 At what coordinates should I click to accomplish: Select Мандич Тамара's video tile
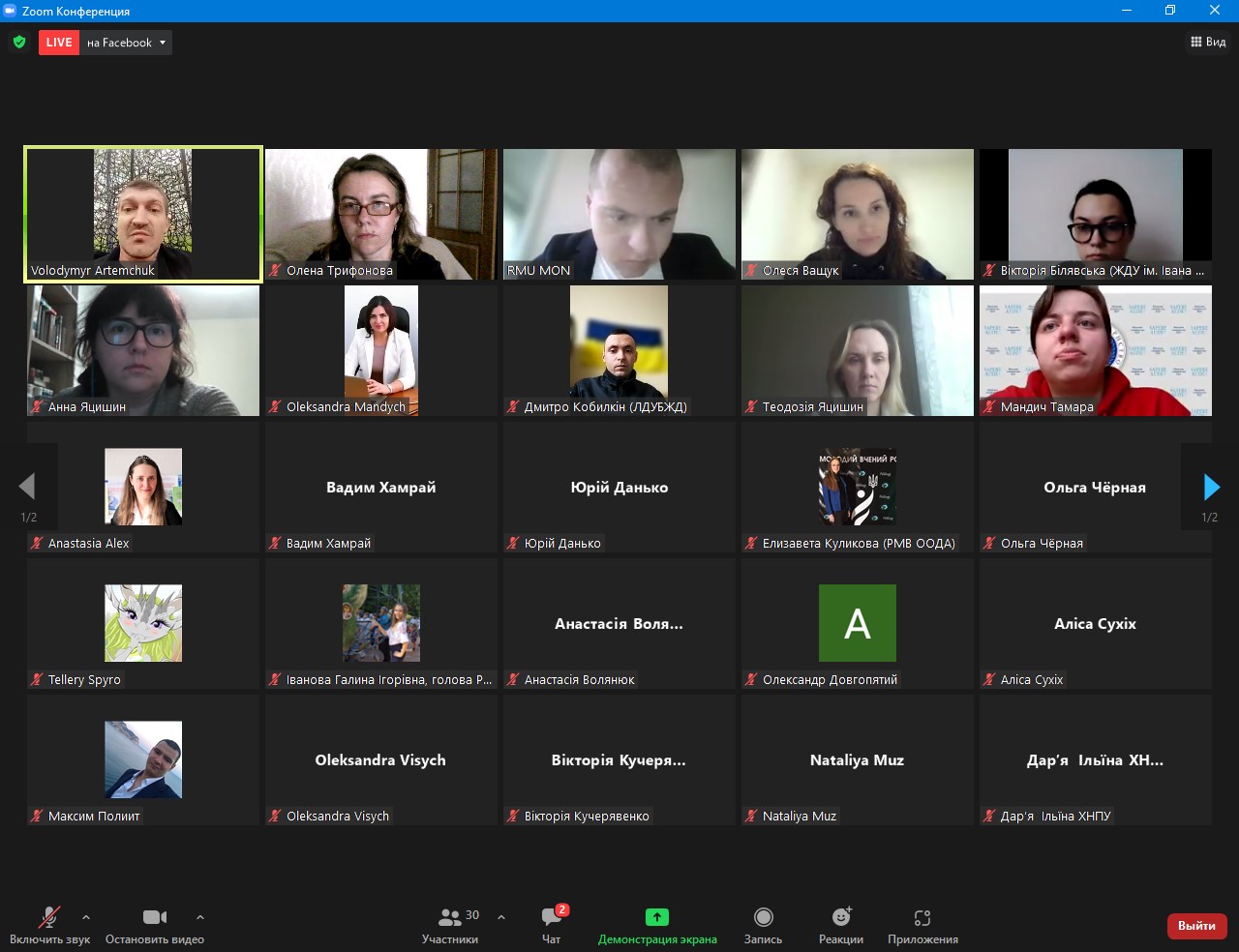[1095, 350]
